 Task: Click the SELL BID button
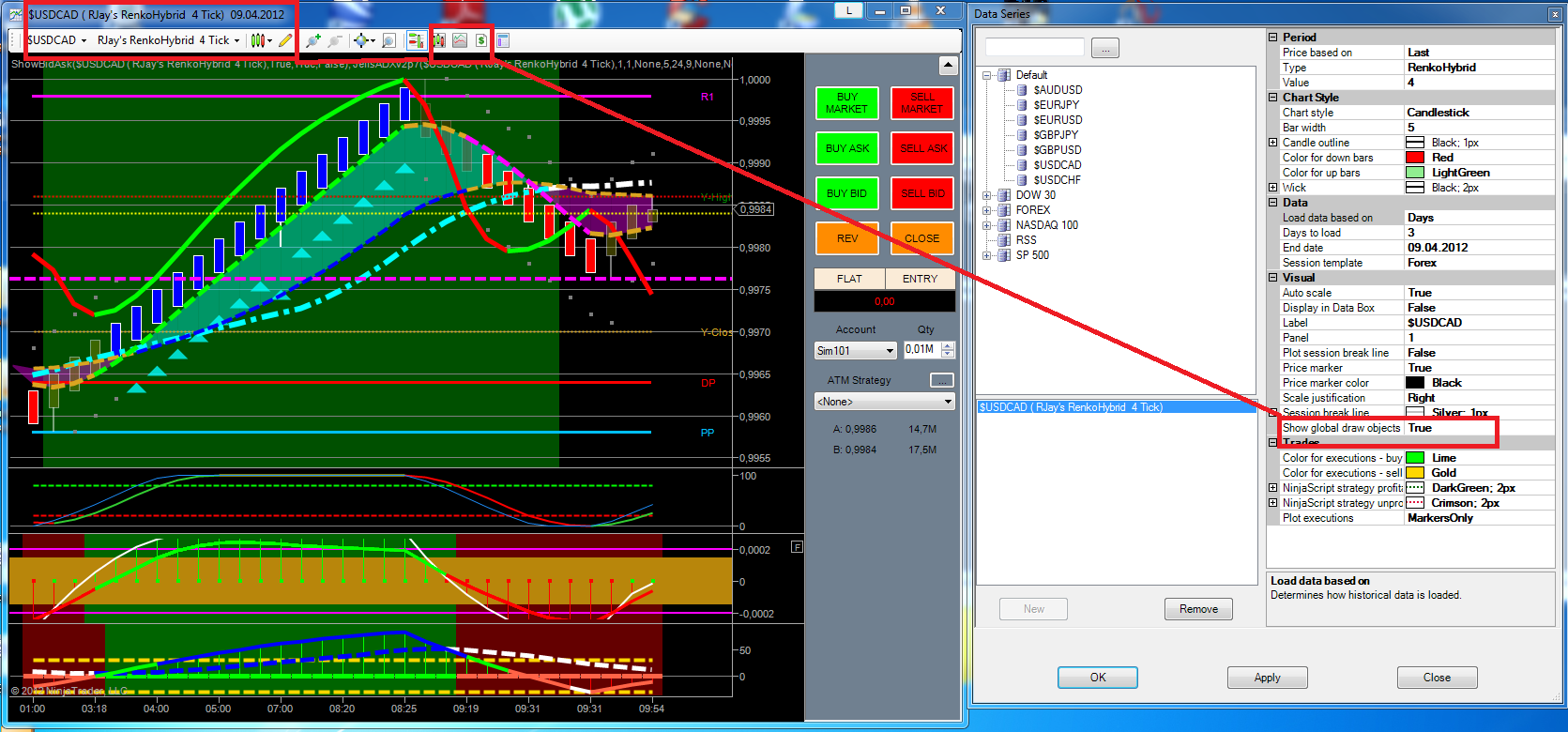[922, 193]
